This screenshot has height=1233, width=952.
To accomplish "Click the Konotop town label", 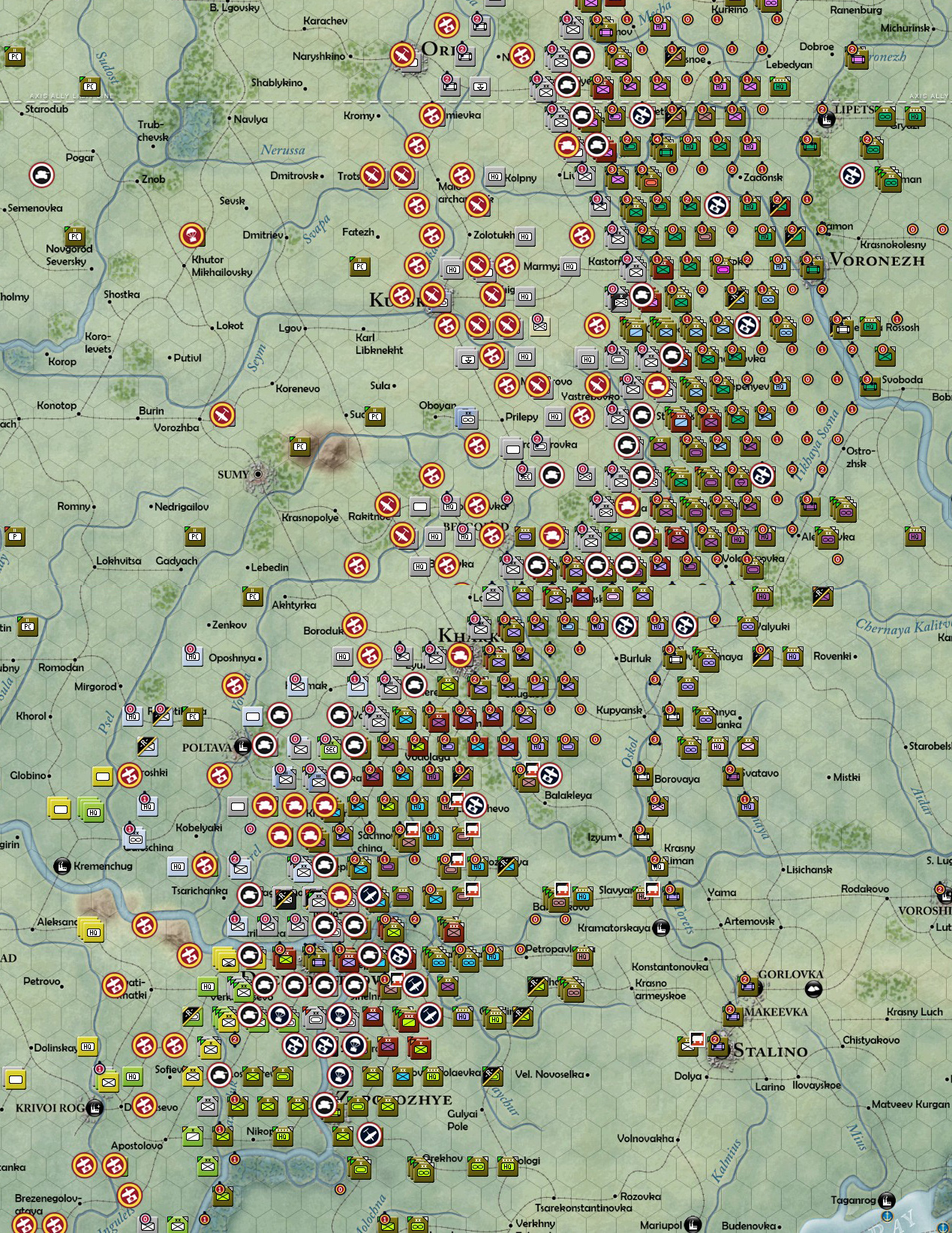I will [x=57, y=405].
